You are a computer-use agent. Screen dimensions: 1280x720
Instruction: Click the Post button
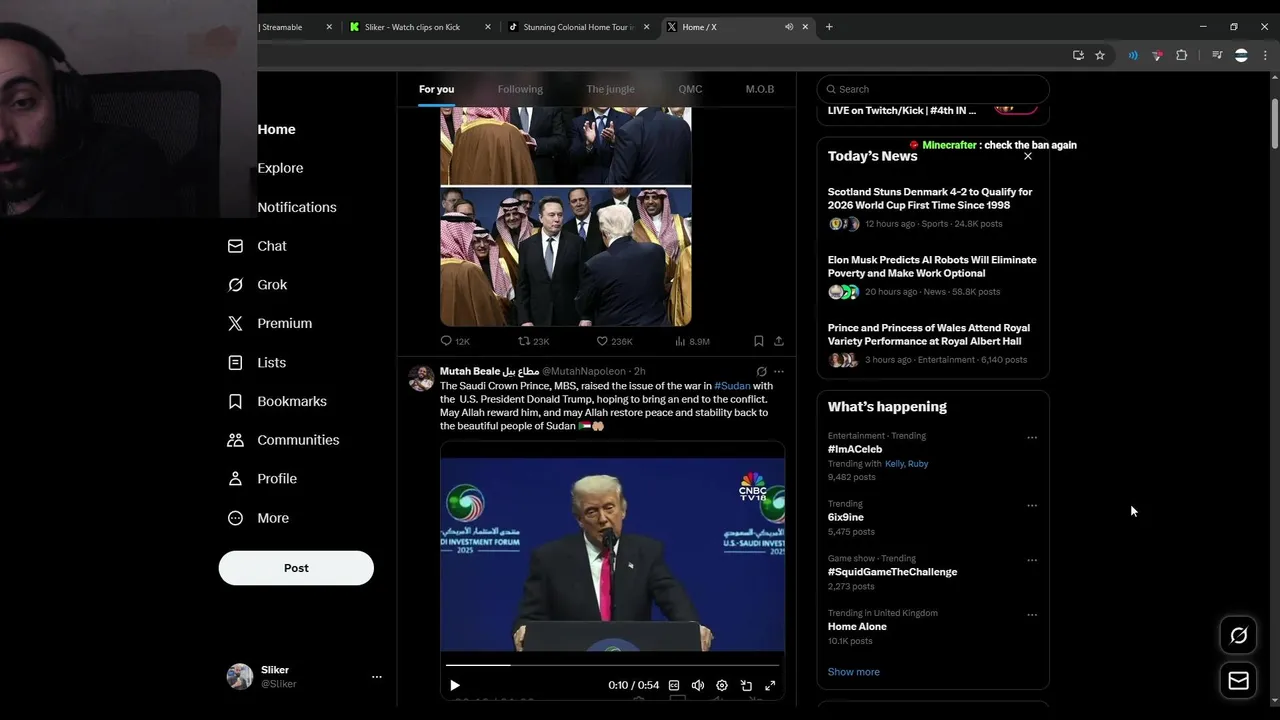point(296,568)
